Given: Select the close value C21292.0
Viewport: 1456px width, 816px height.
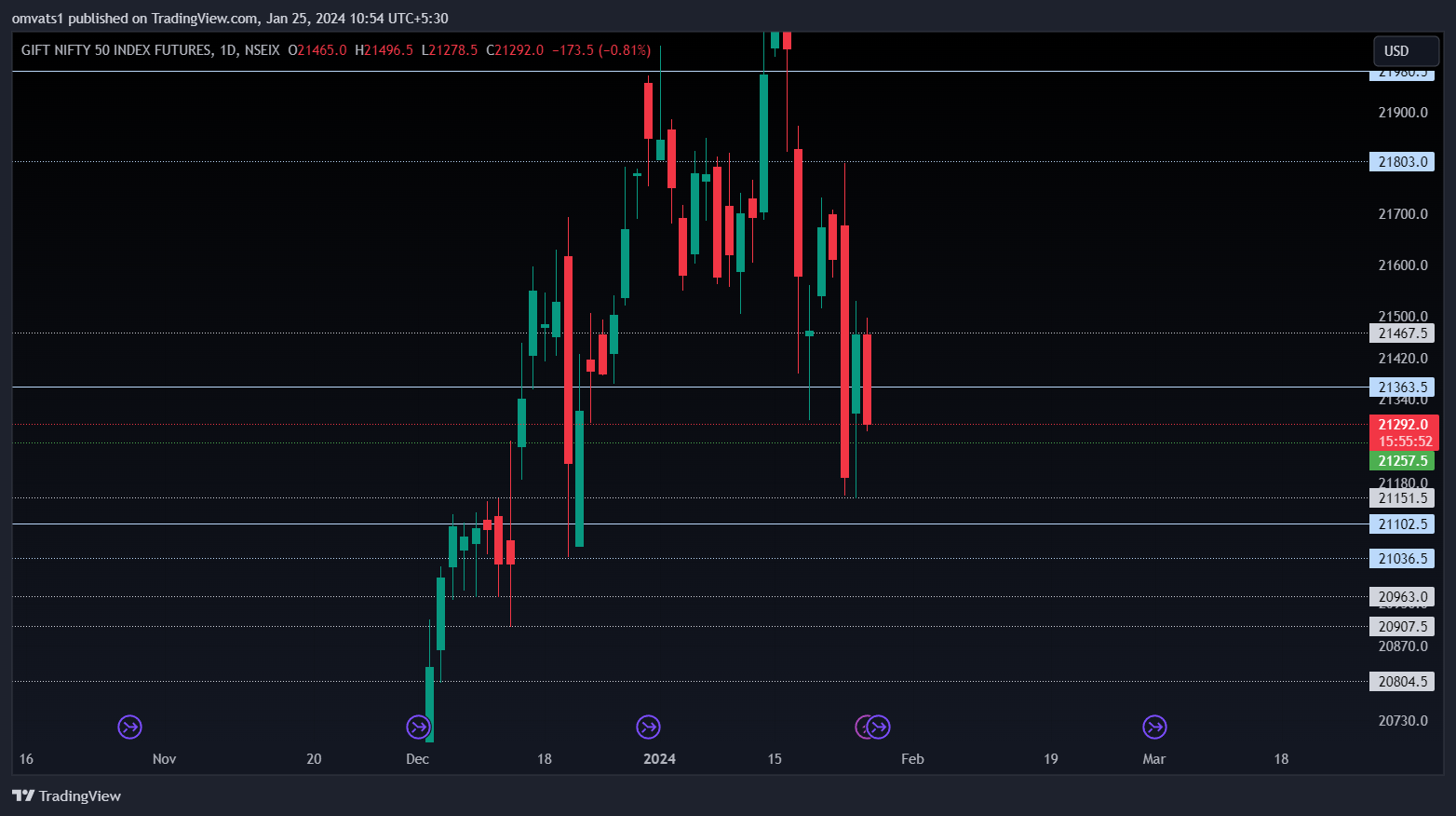Looking at the screenshot, I should (x=515, y=50).
